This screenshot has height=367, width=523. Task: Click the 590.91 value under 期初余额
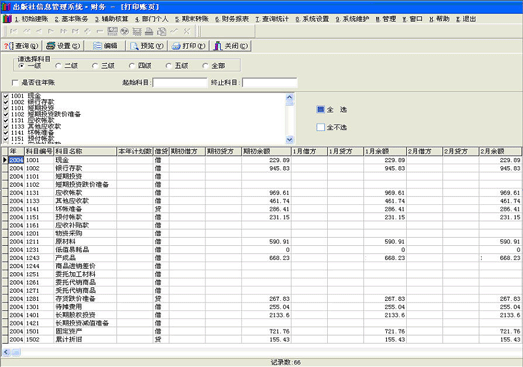tap(280, 242)
